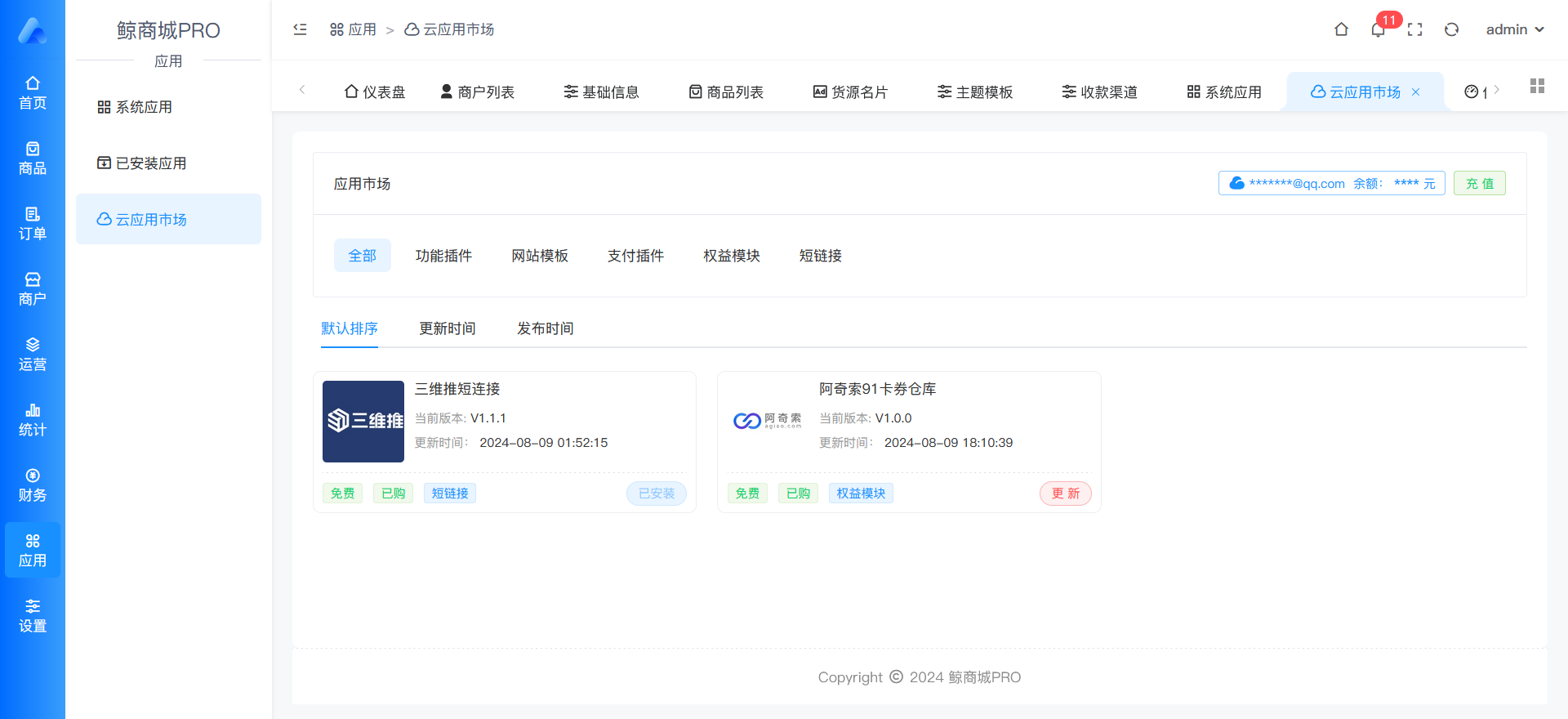Click the 权益模块 tag on 阿奇索 card

(x=861, y=493)
